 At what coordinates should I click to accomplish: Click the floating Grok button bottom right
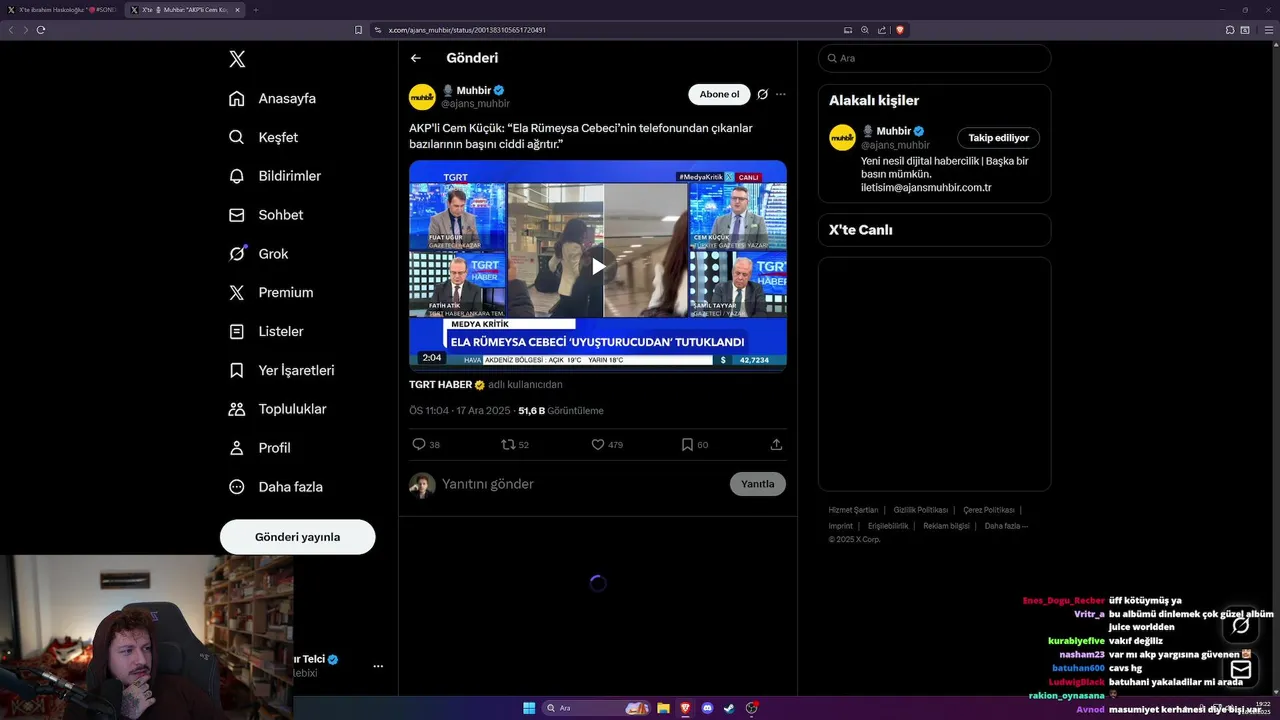pyautogui.click(x=1240, y=626)
